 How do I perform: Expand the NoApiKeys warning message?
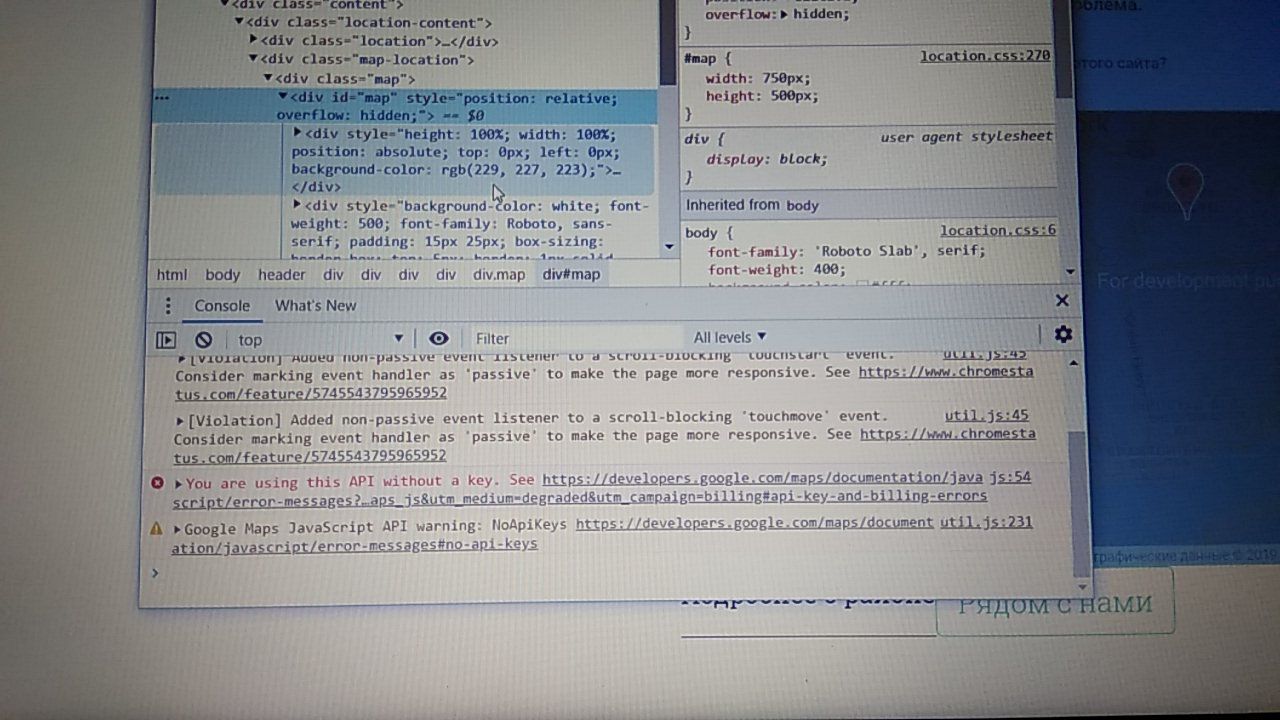(177, 528)
